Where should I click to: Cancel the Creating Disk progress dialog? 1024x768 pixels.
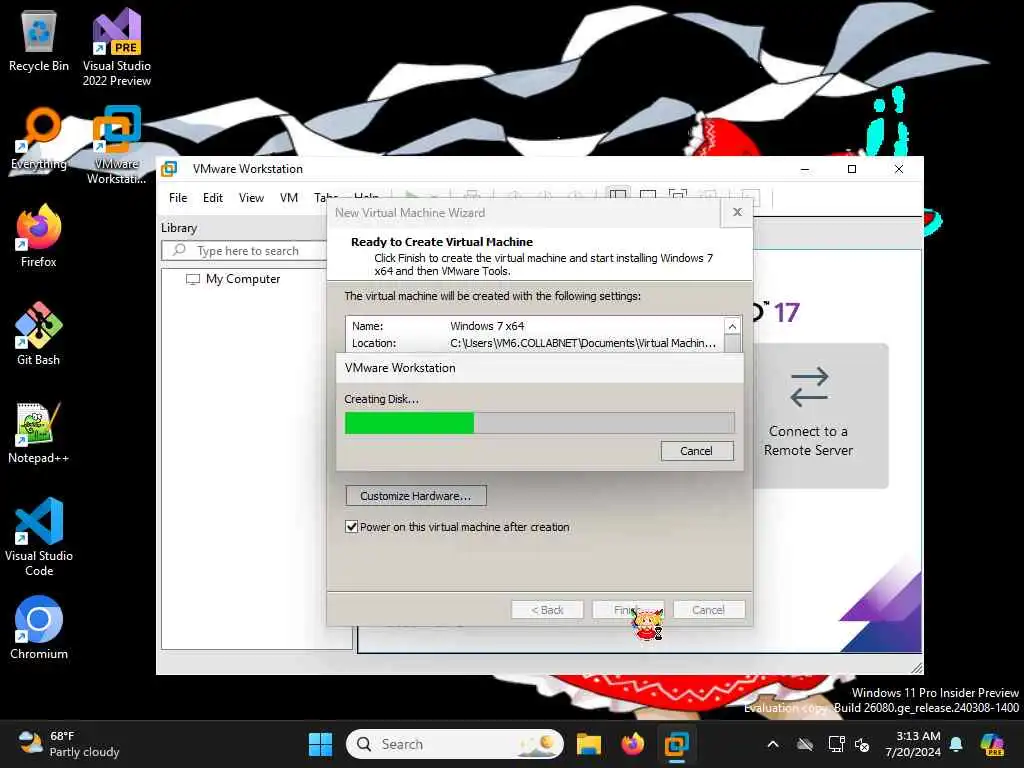[x=697, y=451]
